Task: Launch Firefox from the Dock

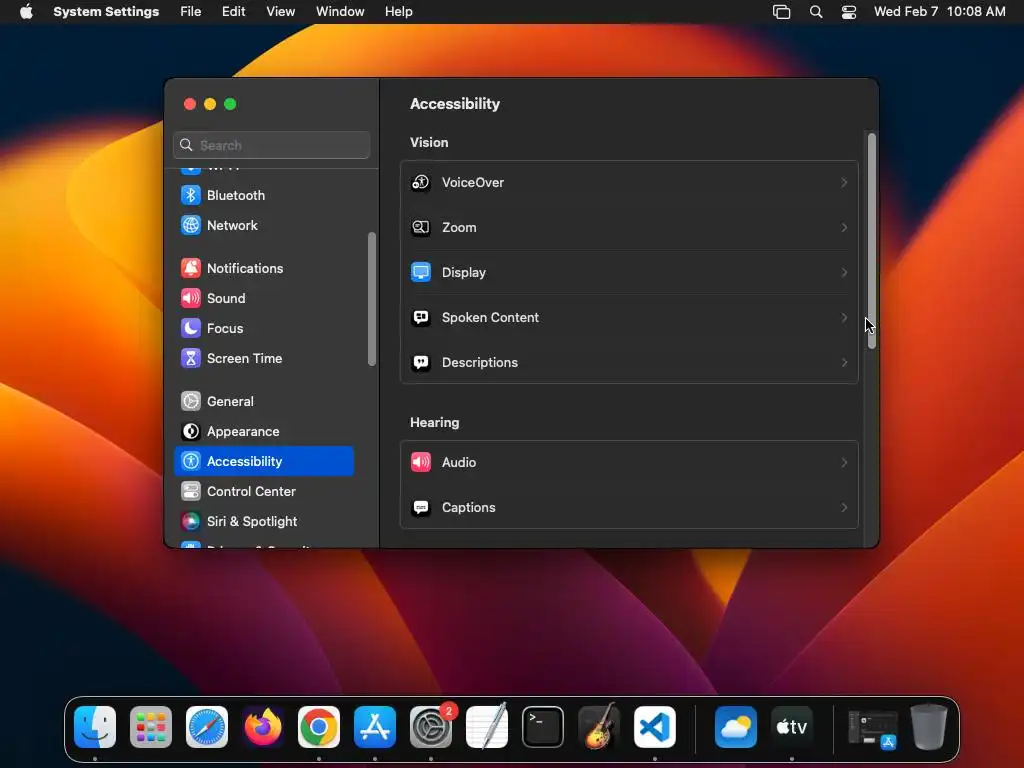Action: [x=263, y=727]
